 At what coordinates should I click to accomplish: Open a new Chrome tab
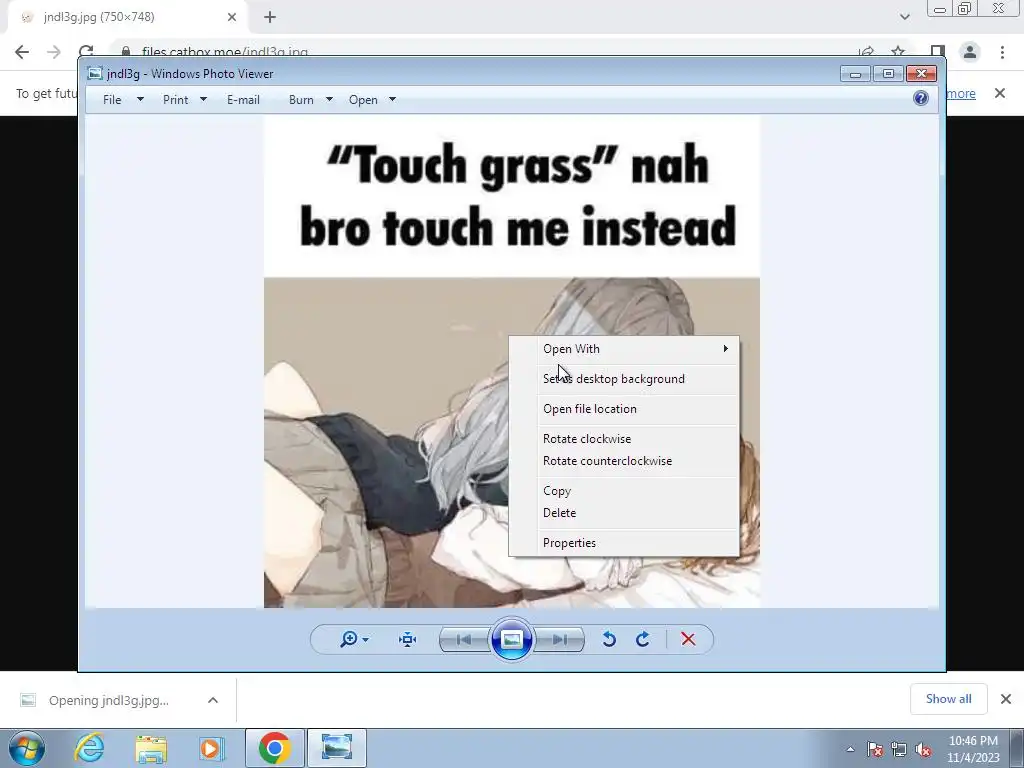click(270, 18)
